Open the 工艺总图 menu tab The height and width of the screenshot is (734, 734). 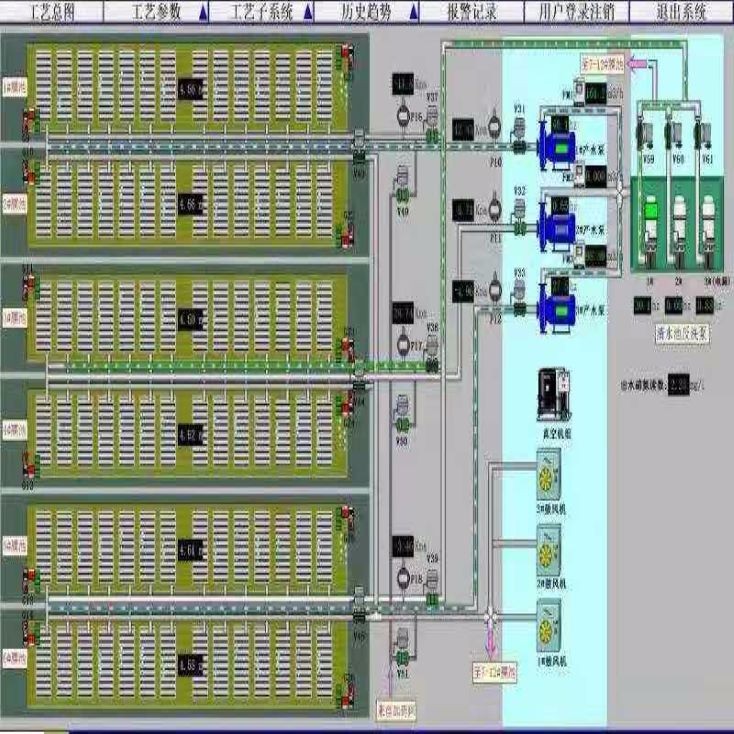[51, 12]
